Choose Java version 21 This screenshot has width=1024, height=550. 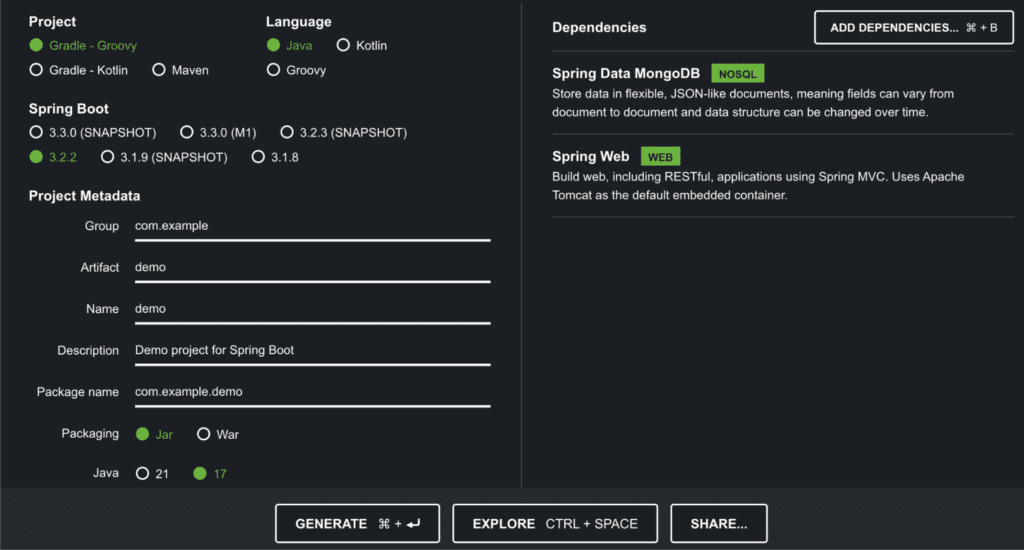tap(142, 473)
